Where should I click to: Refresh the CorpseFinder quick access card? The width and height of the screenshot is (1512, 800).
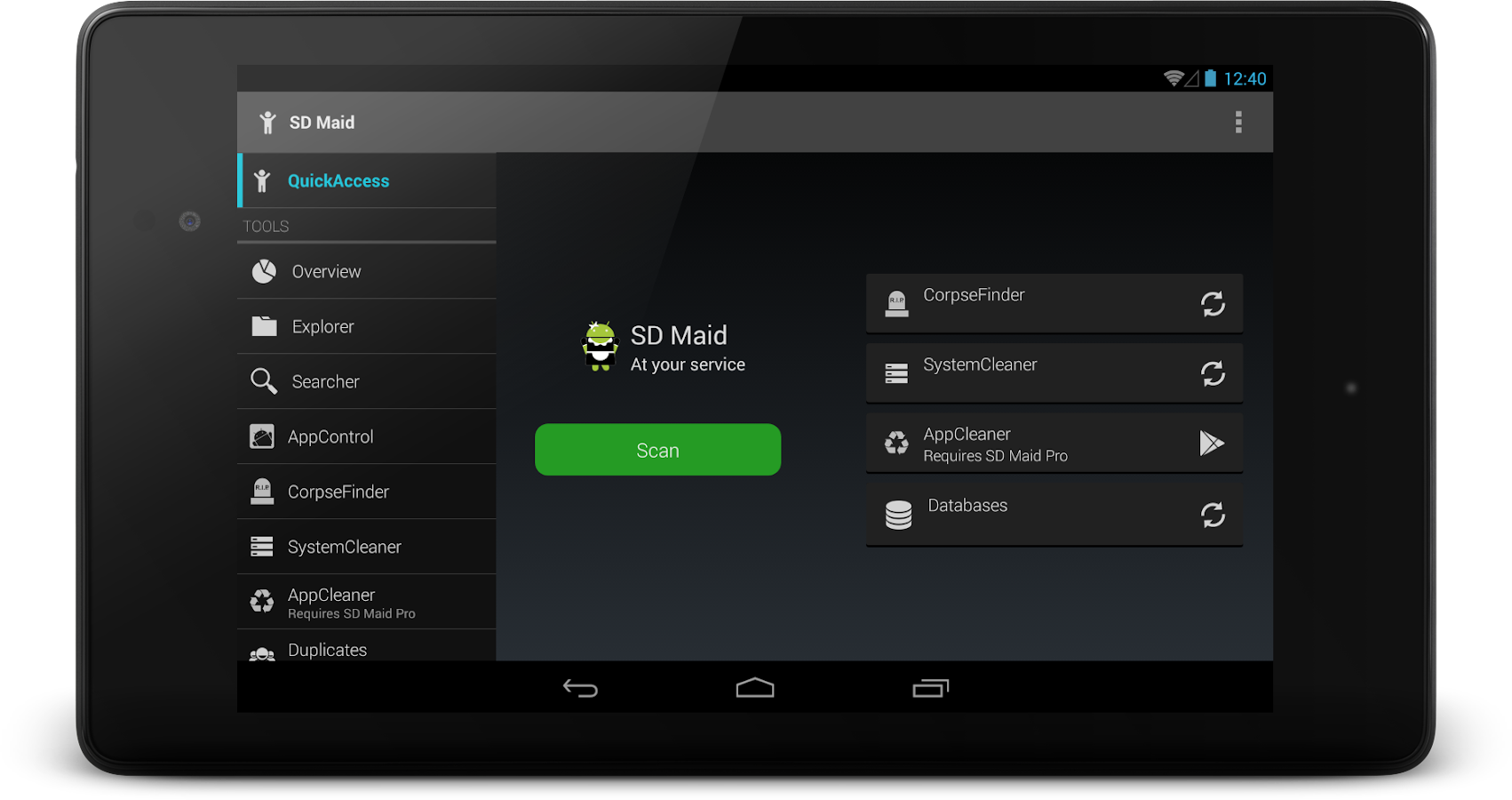[x=1214, y=303]
